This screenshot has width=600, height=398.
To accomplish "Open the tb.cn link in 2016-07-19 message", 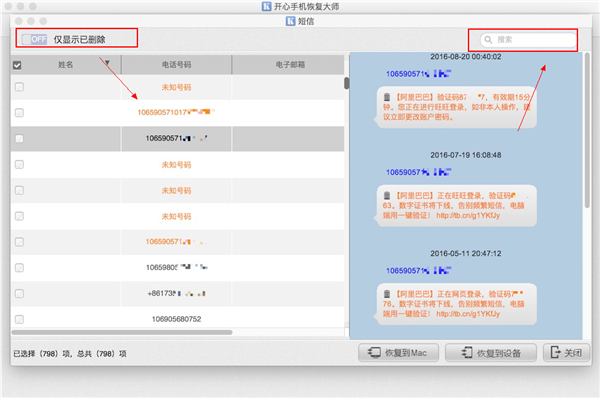I will pyautogui.click(x=468, y=215).
